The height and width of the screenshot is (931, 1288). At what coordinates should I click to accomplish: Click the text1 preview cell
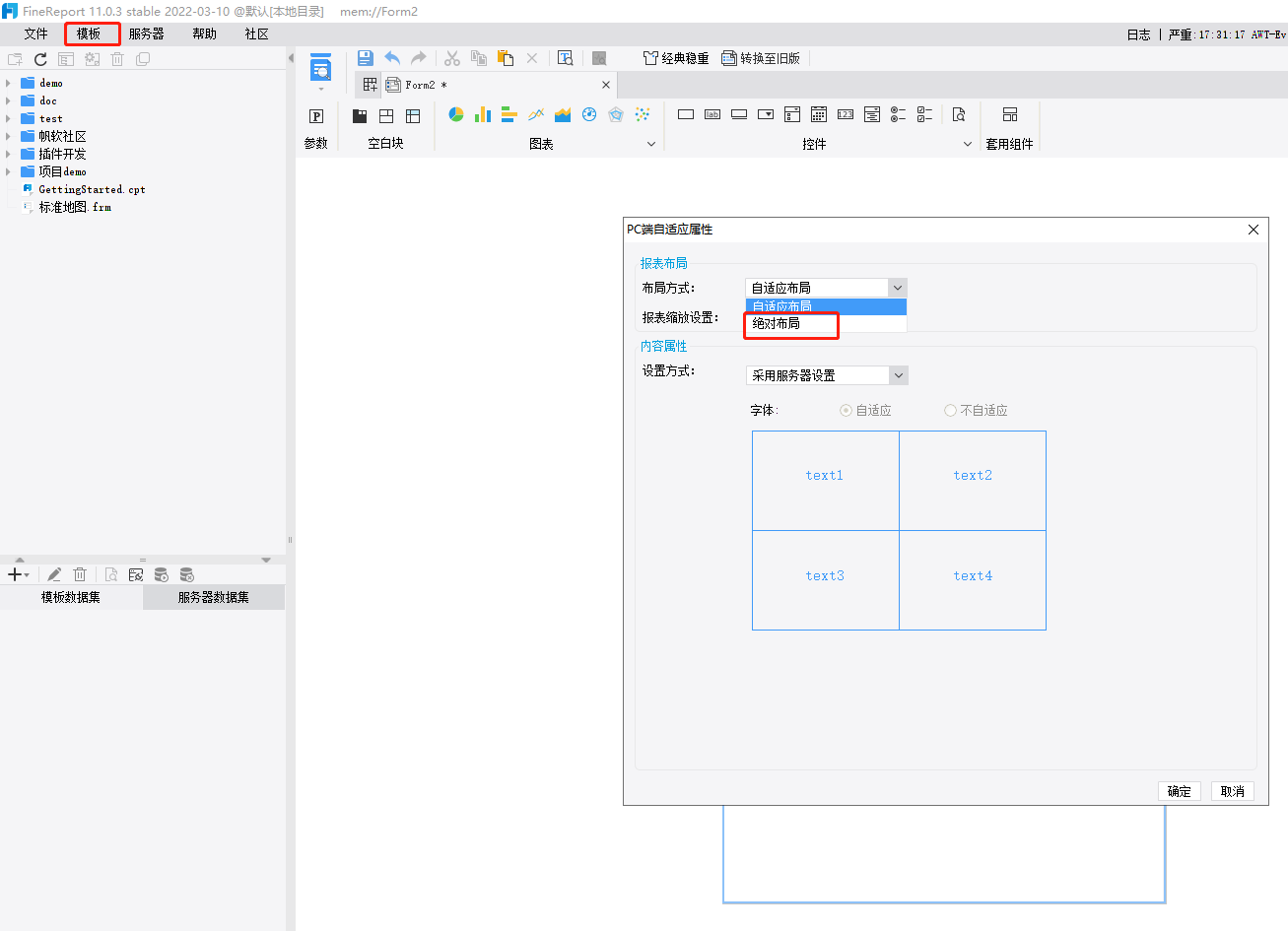[x=825, y=480]
